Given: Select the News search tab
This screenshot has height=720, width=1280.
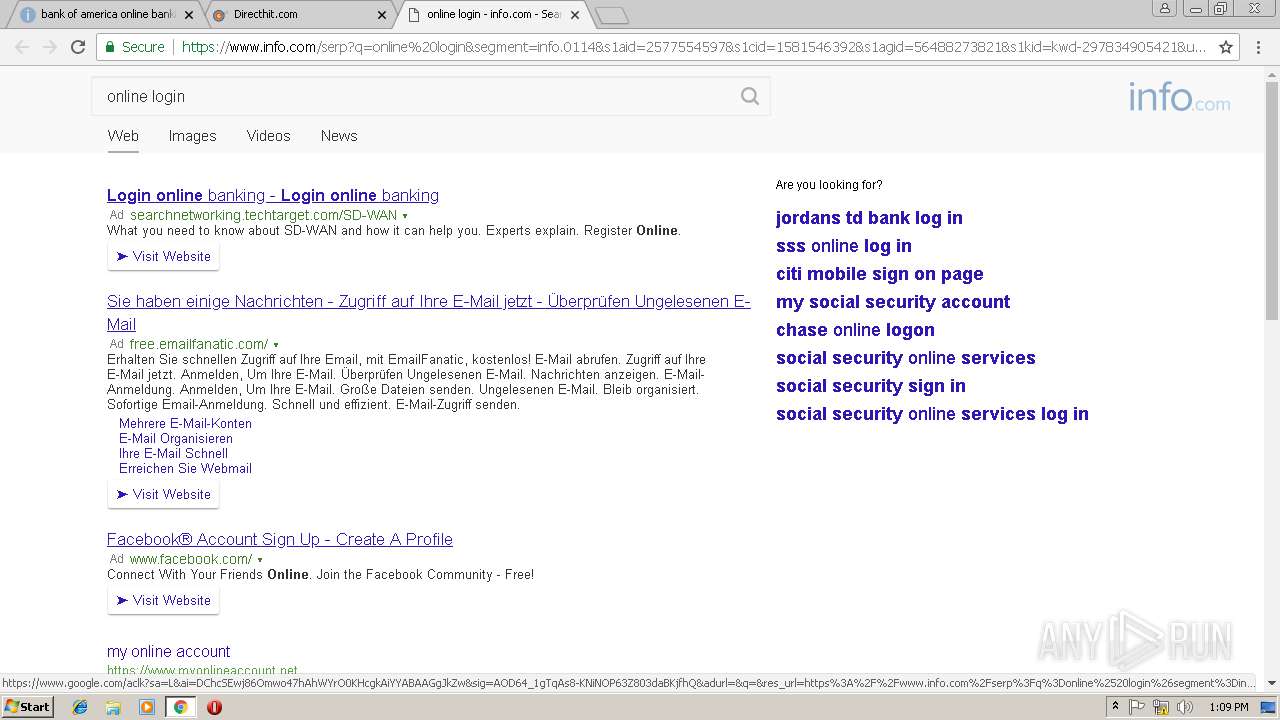Looking at the screenshot, I should click(x=339, y=136).
